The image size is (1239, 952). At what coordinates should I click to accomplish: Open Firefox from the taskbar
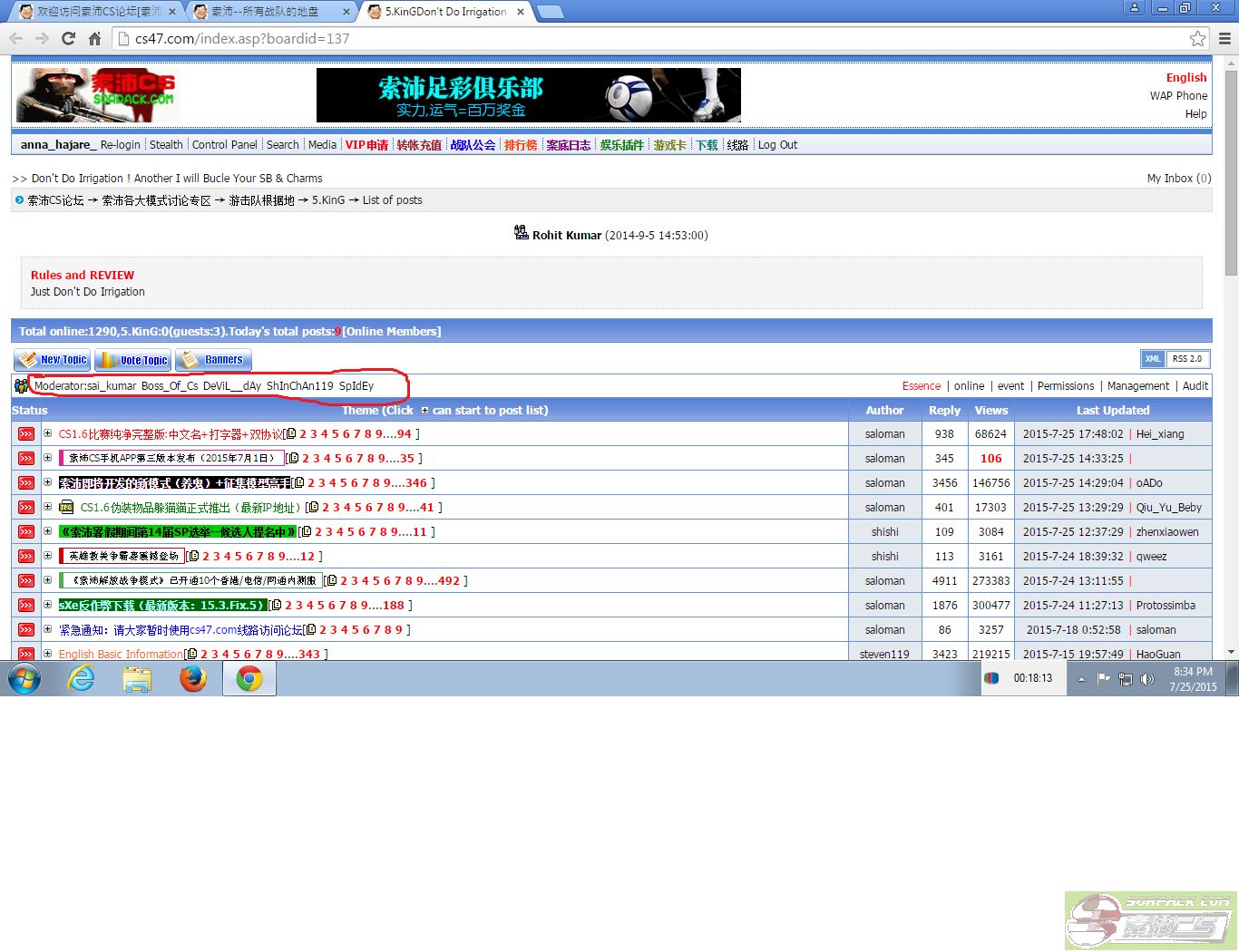point(193,678)
